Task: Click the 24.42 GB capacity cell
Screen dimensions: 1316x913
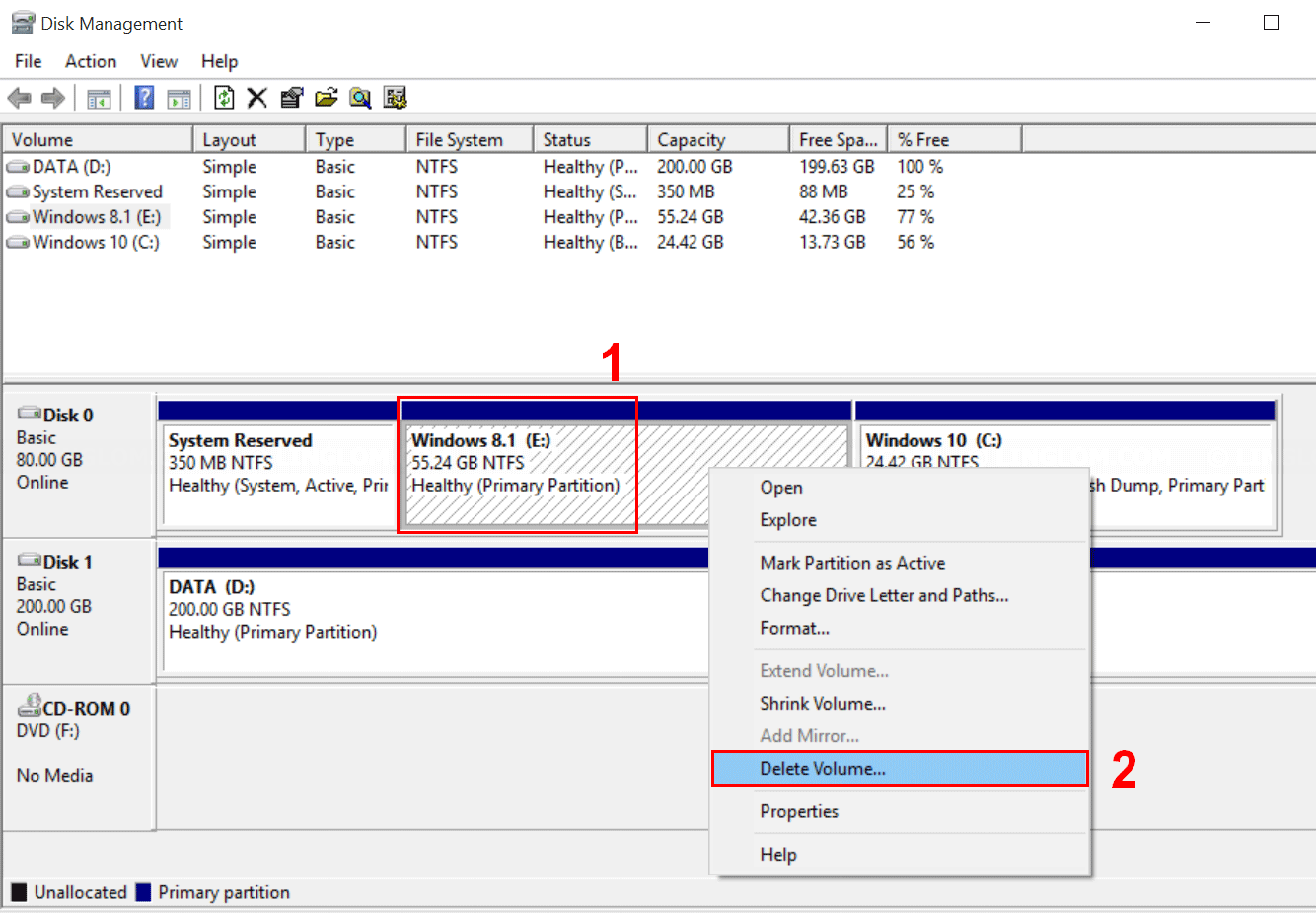Action: click(690, 242)
